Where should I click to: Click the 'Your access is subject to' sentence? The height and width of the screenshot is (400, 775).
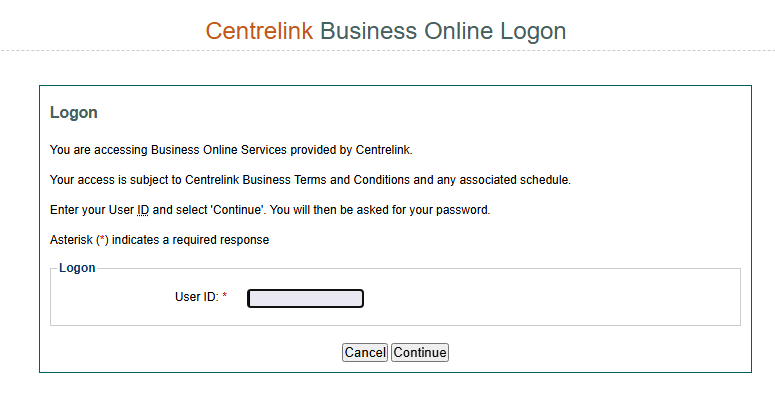(116, 180)
